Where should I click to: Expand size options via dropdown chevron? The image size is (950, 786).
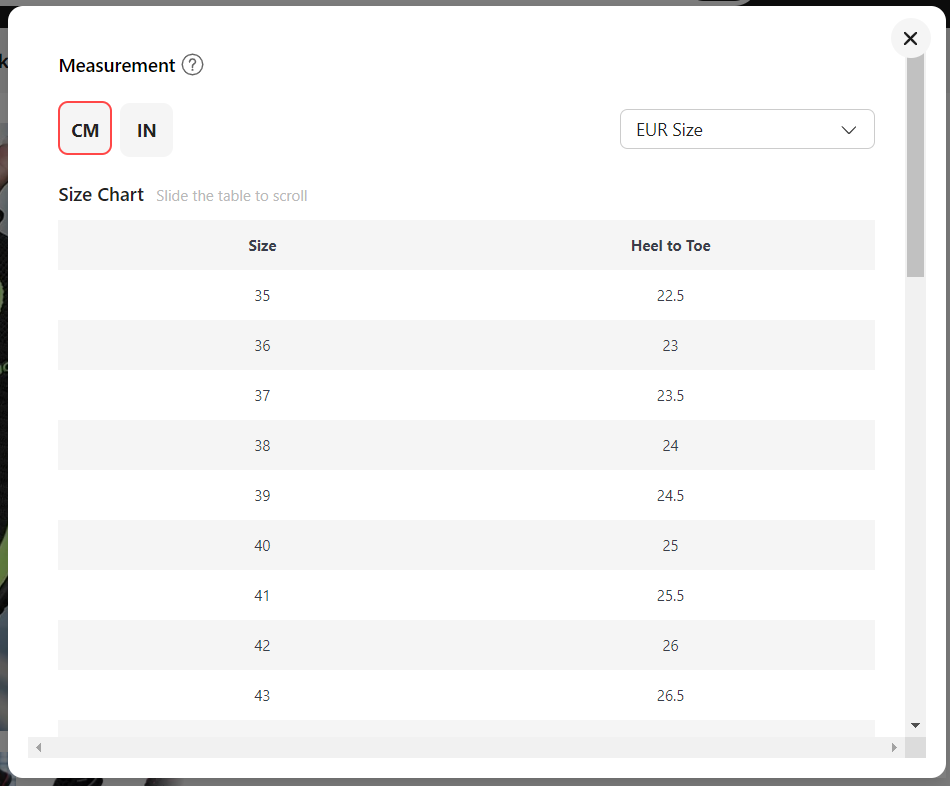tap(849, 130)
